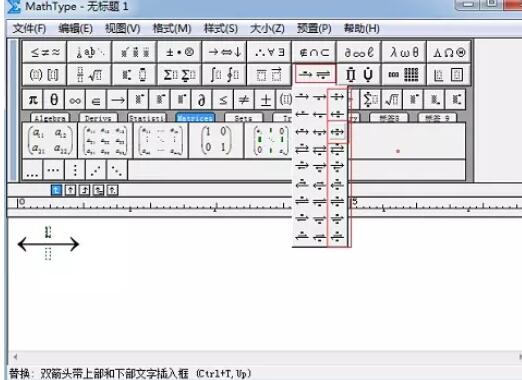
Task: Switch to the Sets tab
Action: [x=244, y=118]
